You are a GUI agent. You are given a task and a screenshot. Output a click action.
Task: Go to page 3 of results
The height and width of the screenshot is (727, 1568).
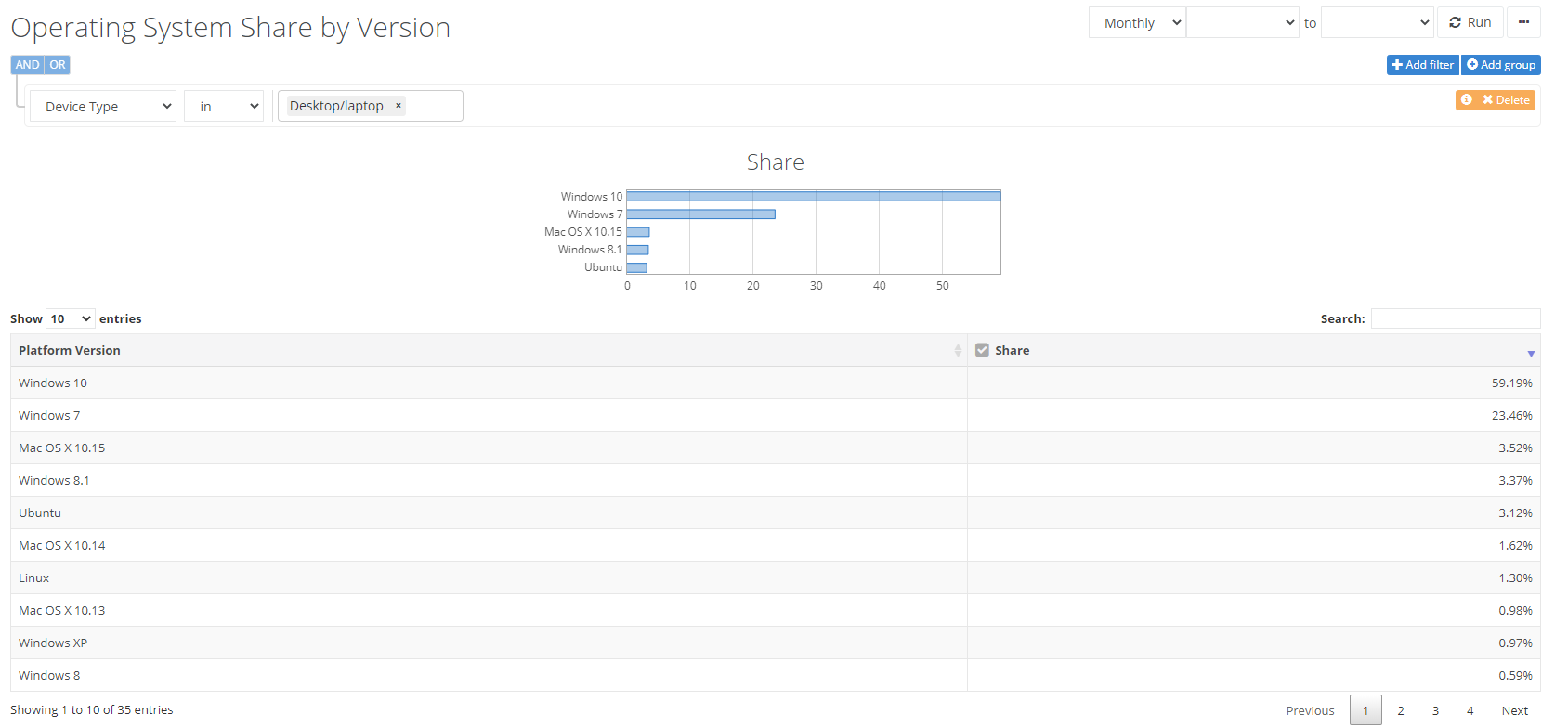pos(1435,710)
